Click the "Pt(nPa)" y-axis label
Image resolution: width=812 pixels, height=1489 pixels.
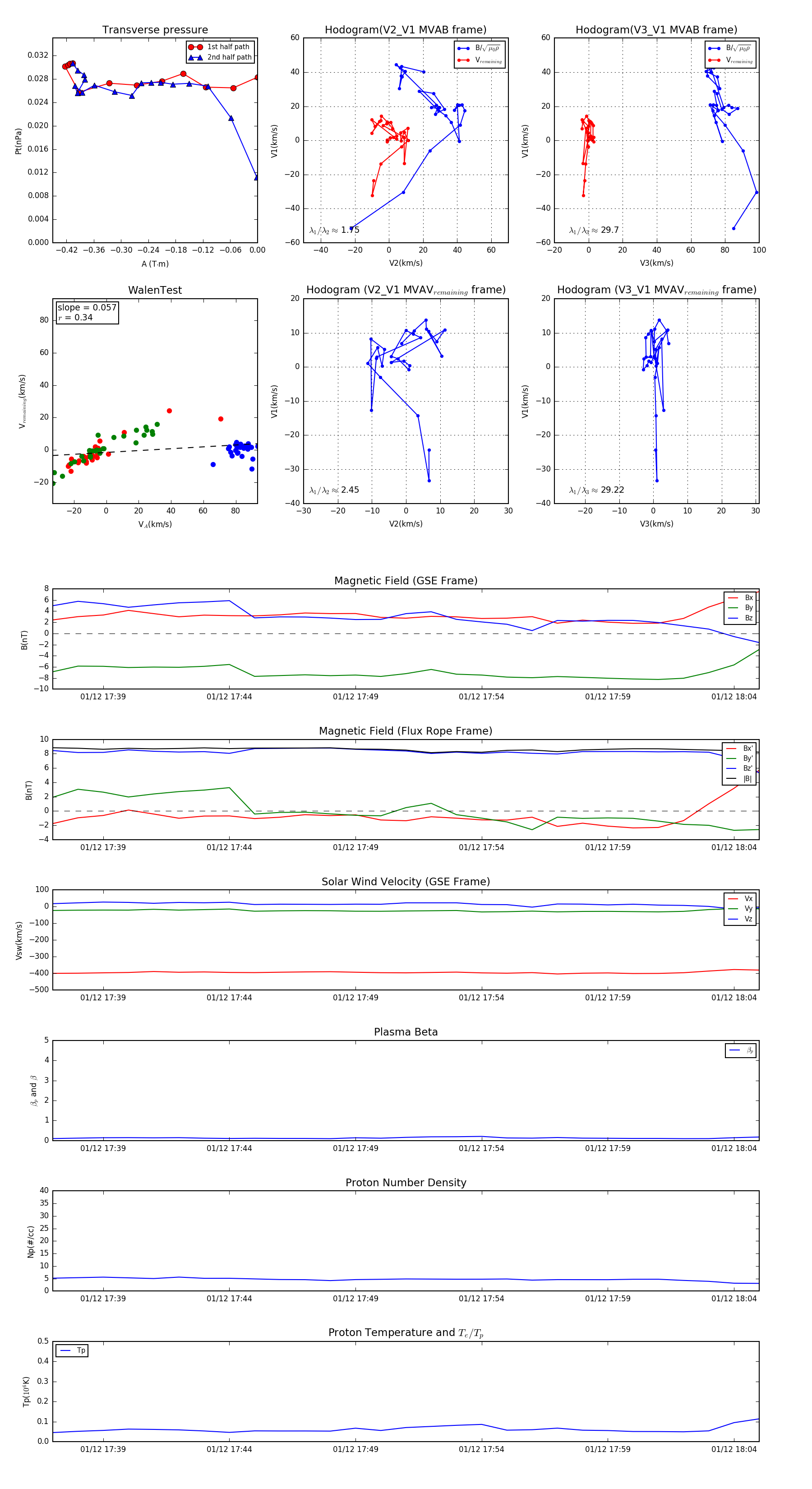pos(18,140)
